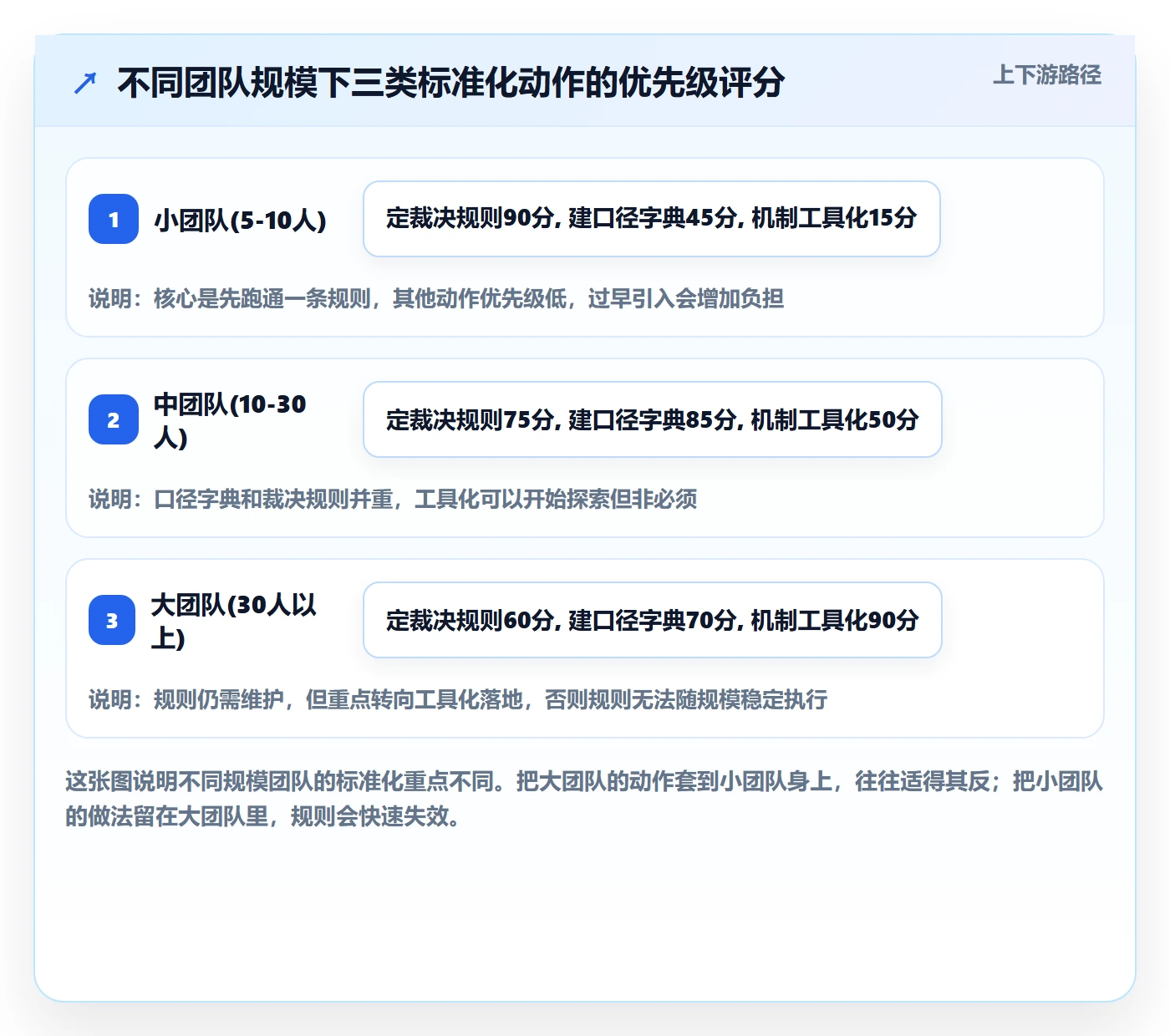The image size is (1170, 1036).
Task: Click the number 2 badge
Action: click(x=114, y=419)
